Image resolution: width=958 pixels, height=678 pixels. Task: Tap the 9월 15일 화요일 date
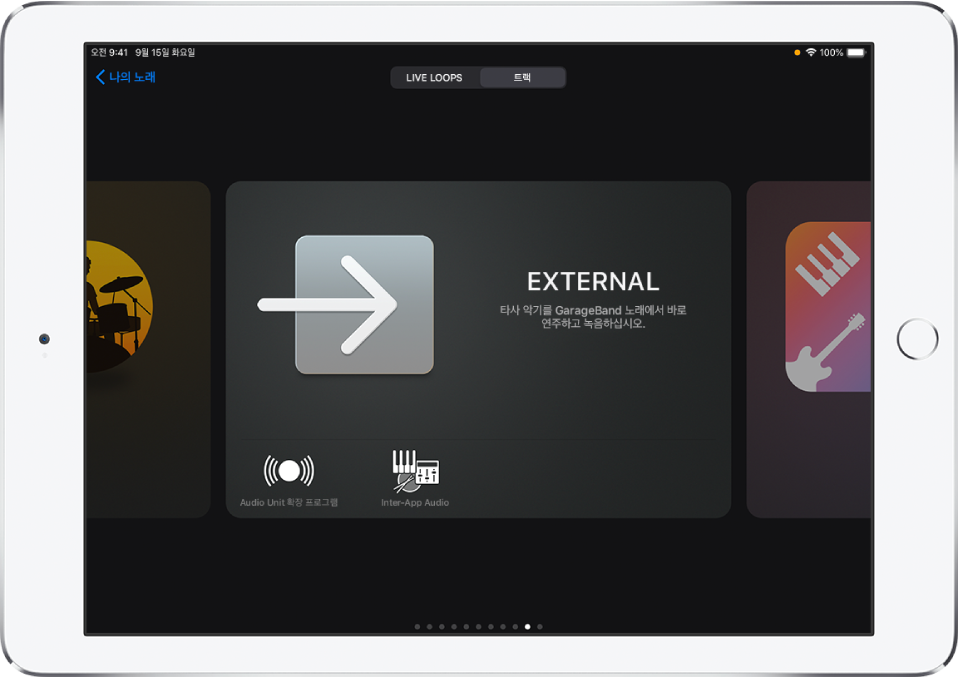[165, 53]
